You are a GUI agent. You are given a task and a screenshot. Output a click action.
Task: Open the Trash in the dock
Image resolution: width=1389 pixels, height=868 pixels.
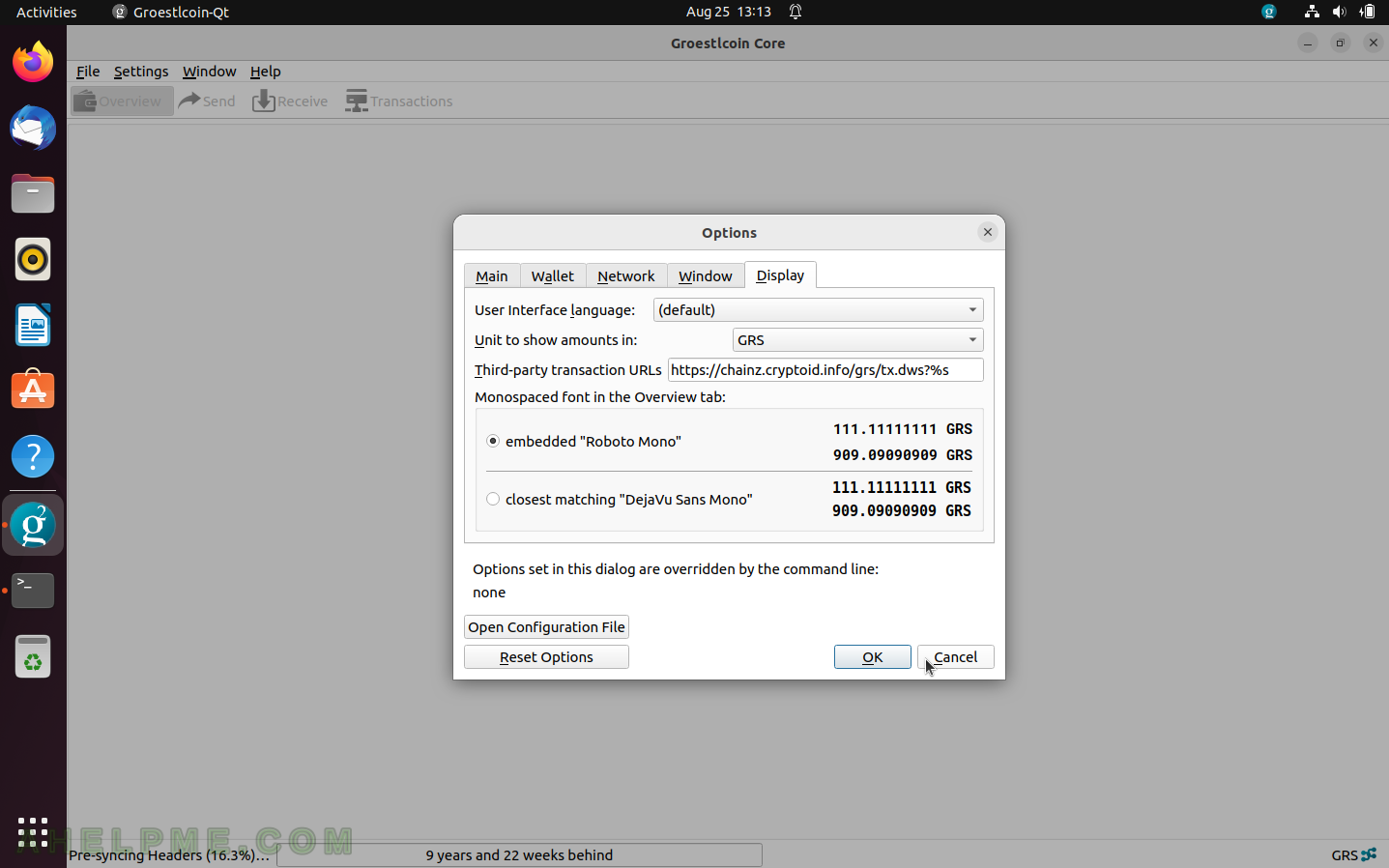pos(33,657)
